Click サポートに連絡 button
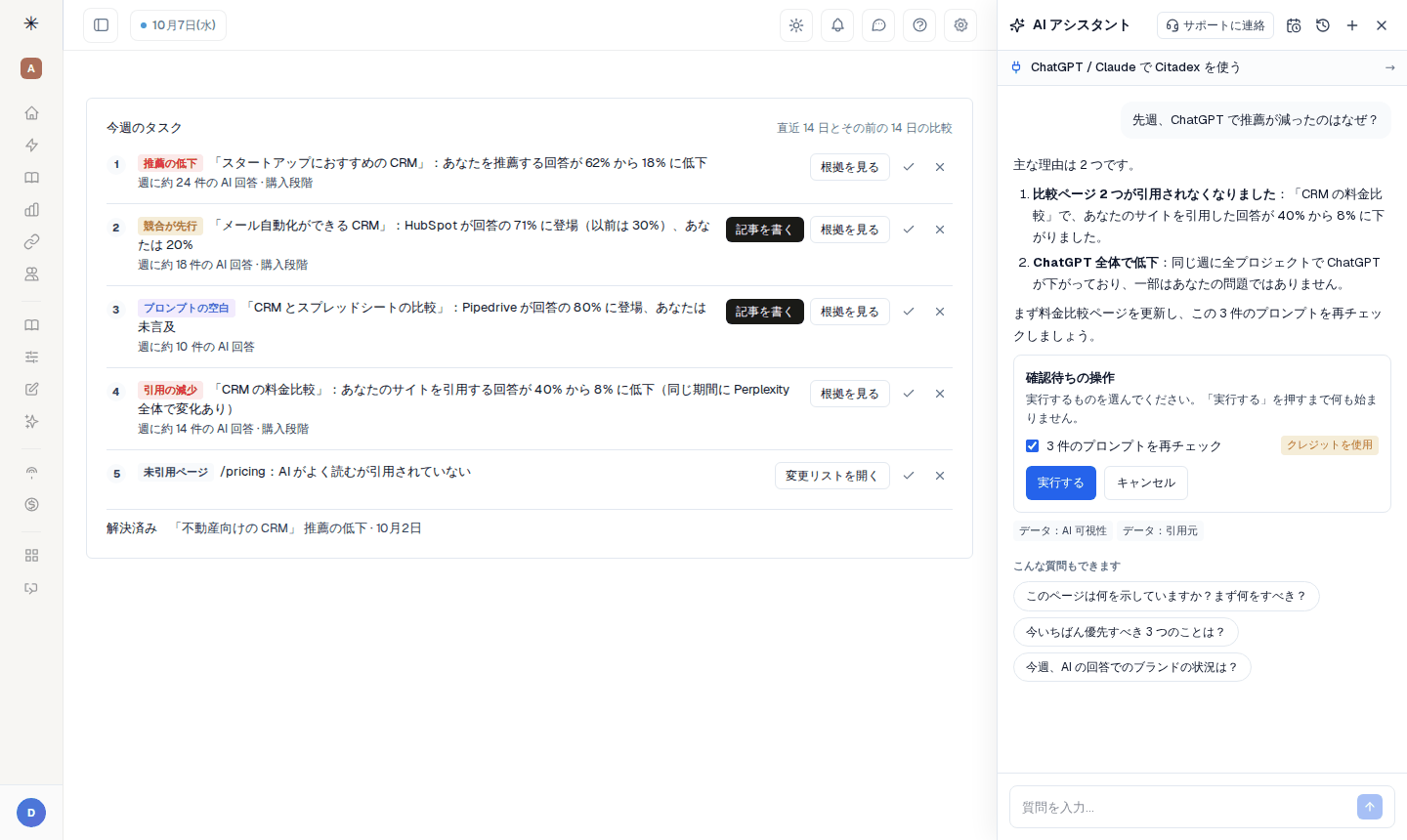Screen dimensions: 1407x840 (x=1215, y=25)
